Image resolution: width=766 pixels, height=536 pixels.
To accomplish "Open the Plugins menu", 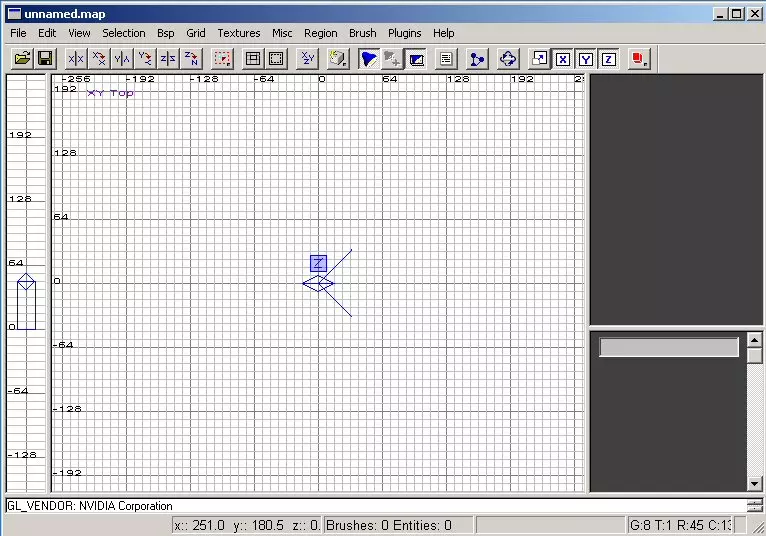I will pos(404,33).
